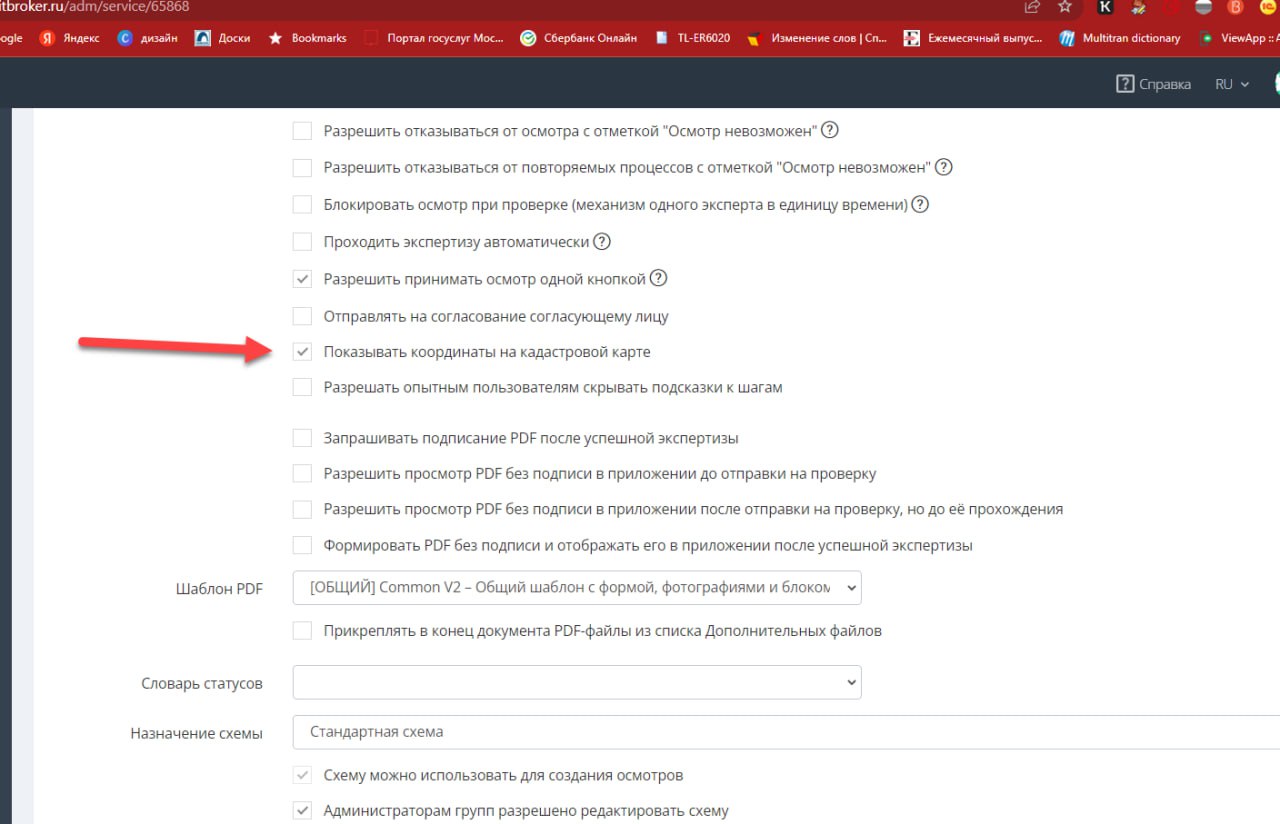The width and height of the screenshot is (1280, 824).
Task: Open the ViewApp bookmark
Action: pos(1239,38)
